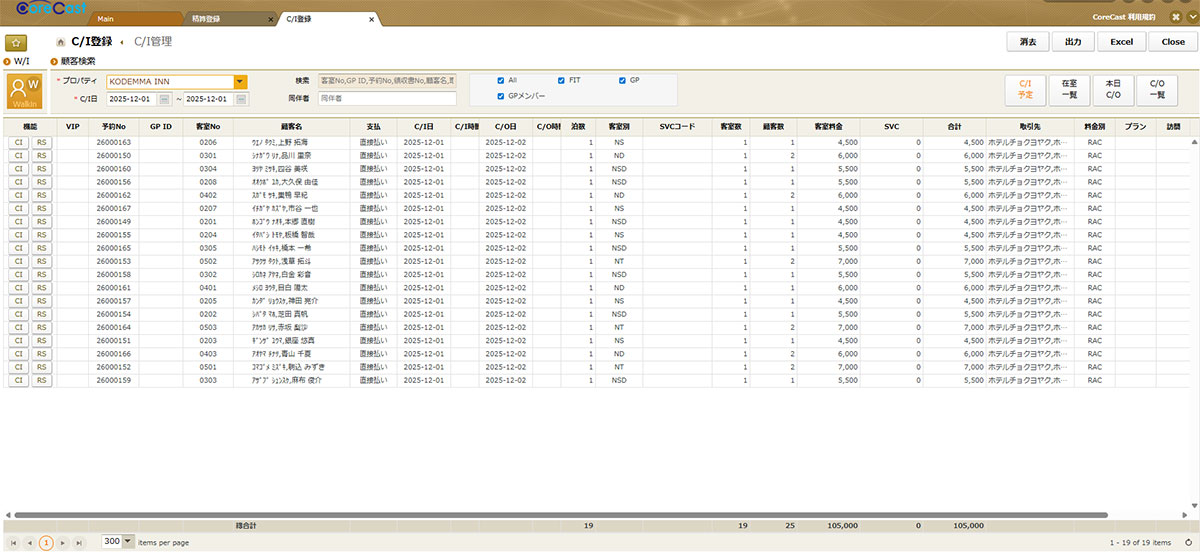
Task: Open calendar picker for C/I end date
Action: [x=241, y=99]
